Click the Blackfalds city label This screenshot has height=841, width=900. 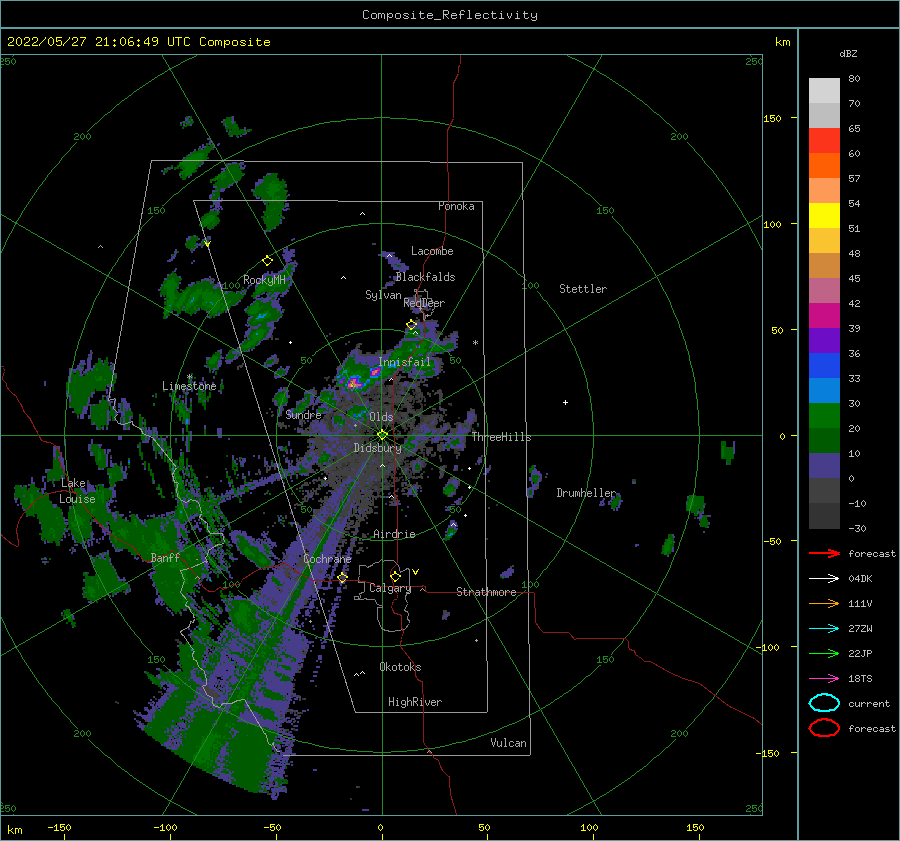pos(425,277)
